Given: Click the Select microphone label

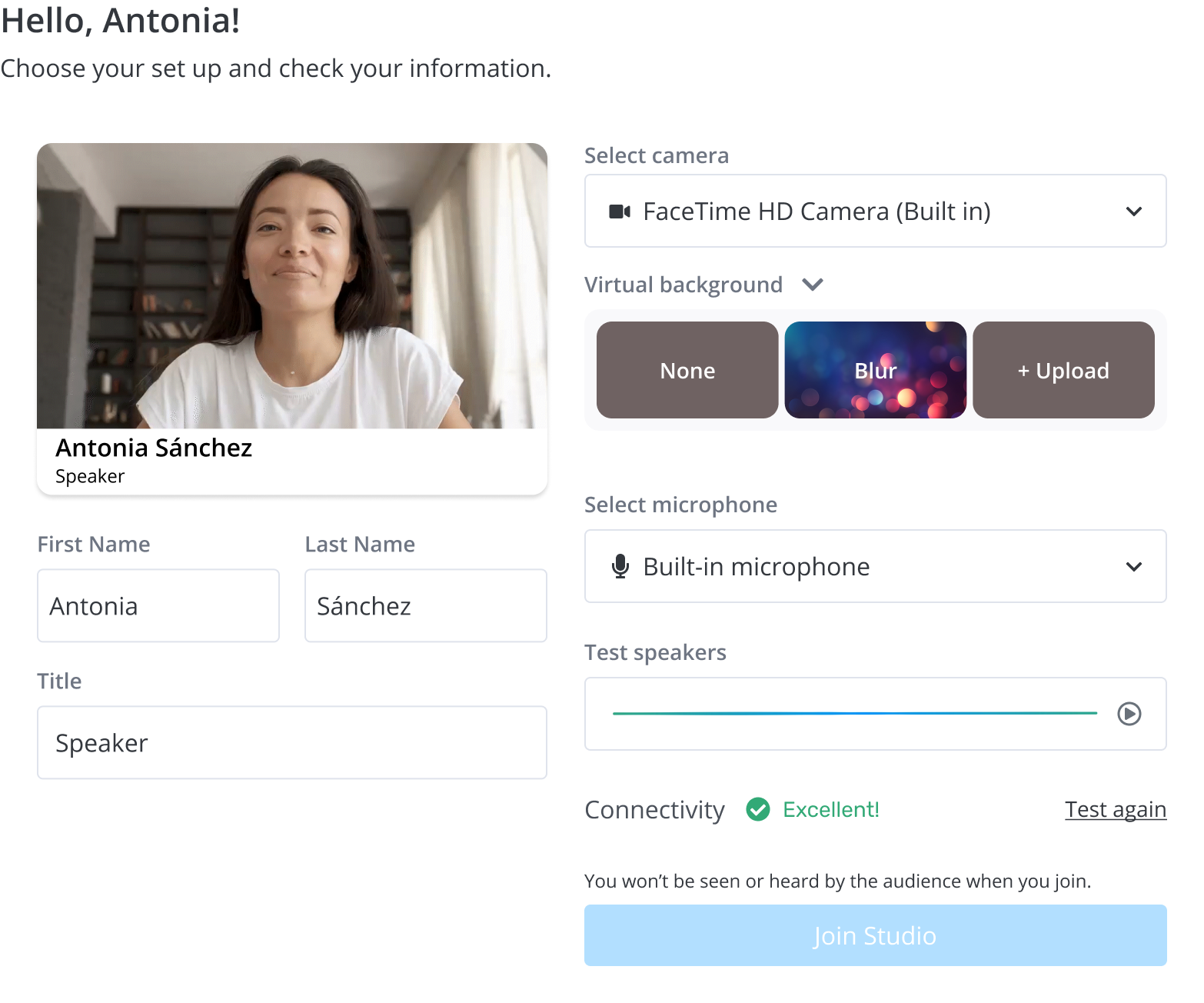Looking at the screenshot, I should [680, 505].
